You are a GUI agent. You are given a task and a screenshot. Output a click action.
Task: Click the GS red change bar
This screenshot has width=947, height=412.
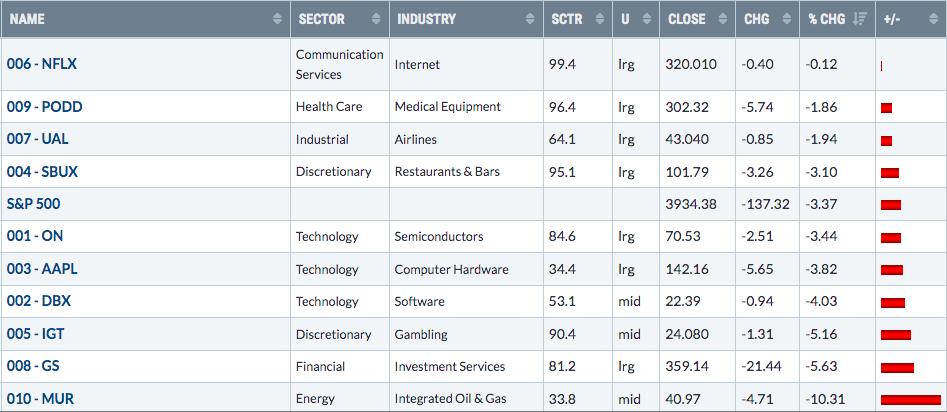point(897,367)
